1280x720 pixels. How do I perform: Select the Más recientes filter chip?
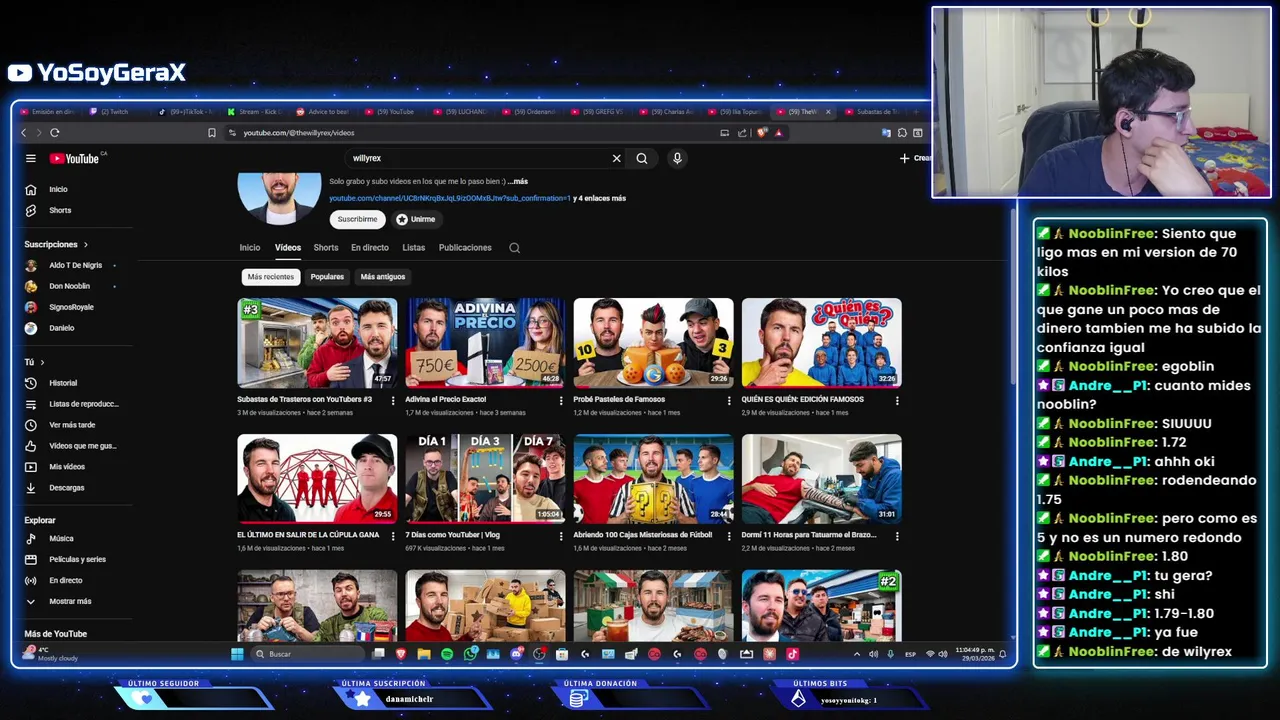click(x=271, y=277)
